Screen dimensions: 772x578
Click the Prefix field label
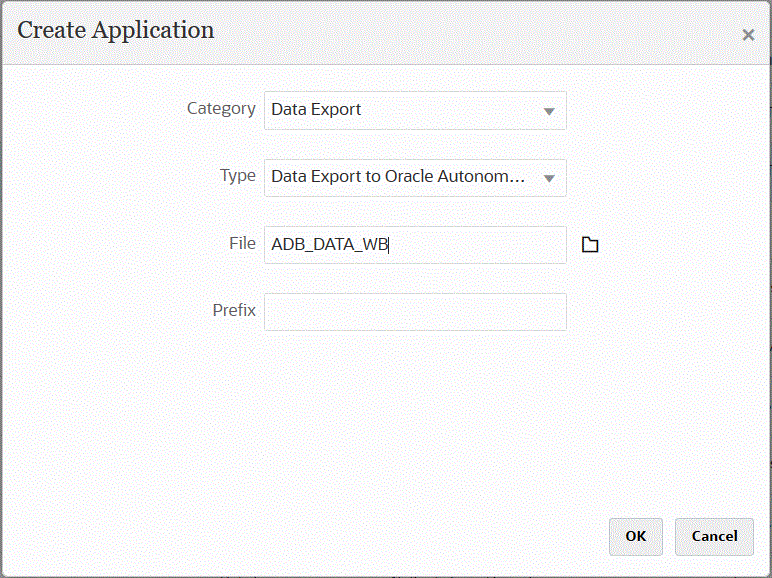point(234,310)
